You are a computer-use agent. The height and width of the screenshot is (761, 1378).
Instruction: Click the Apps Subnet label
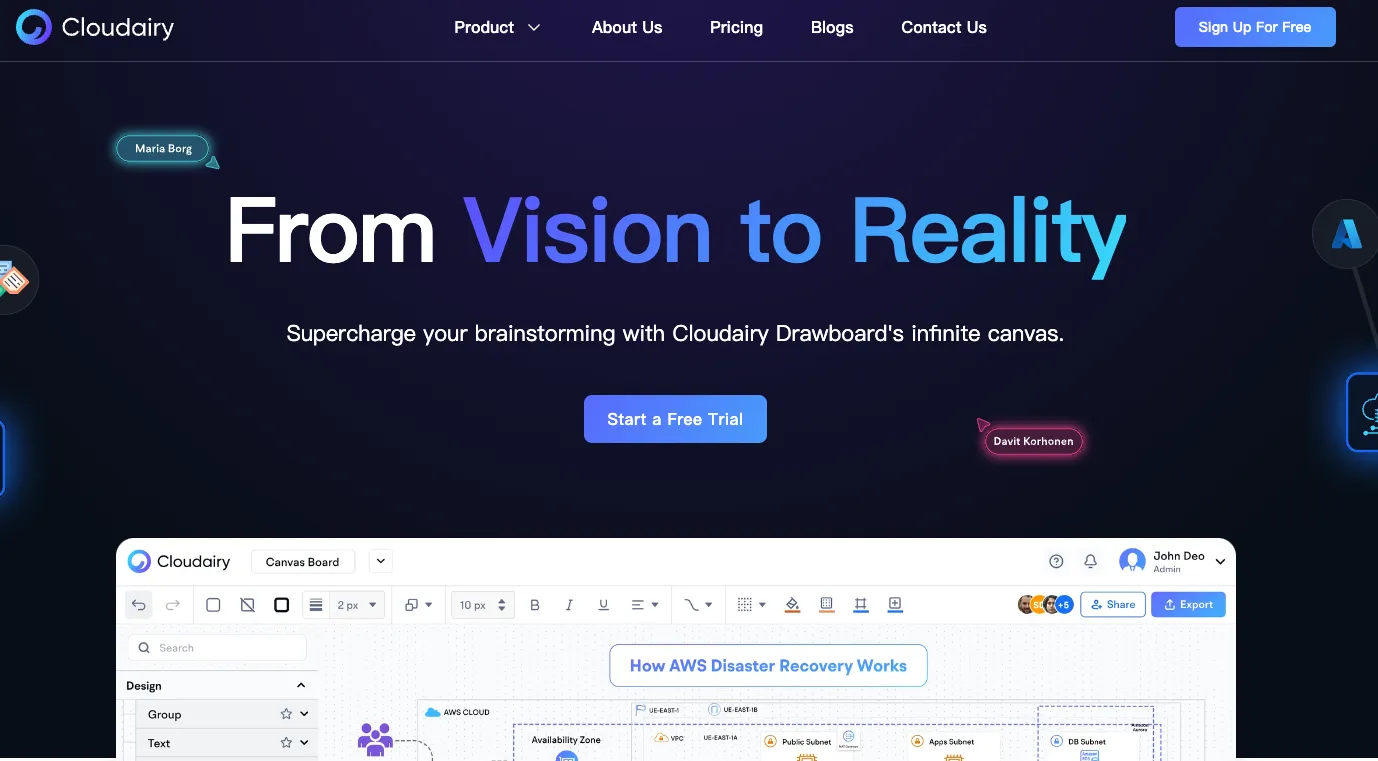pyautogui.click(x=951, y=742)
